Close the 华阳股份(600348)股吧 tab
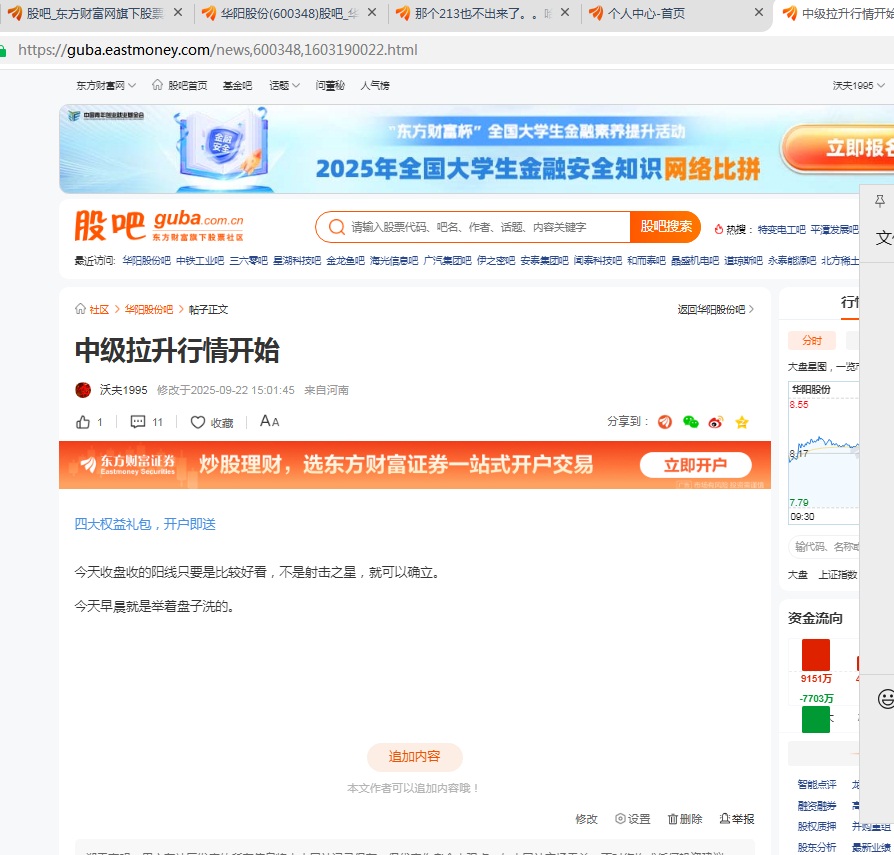 pyautogui.click(x=372, y=13)
